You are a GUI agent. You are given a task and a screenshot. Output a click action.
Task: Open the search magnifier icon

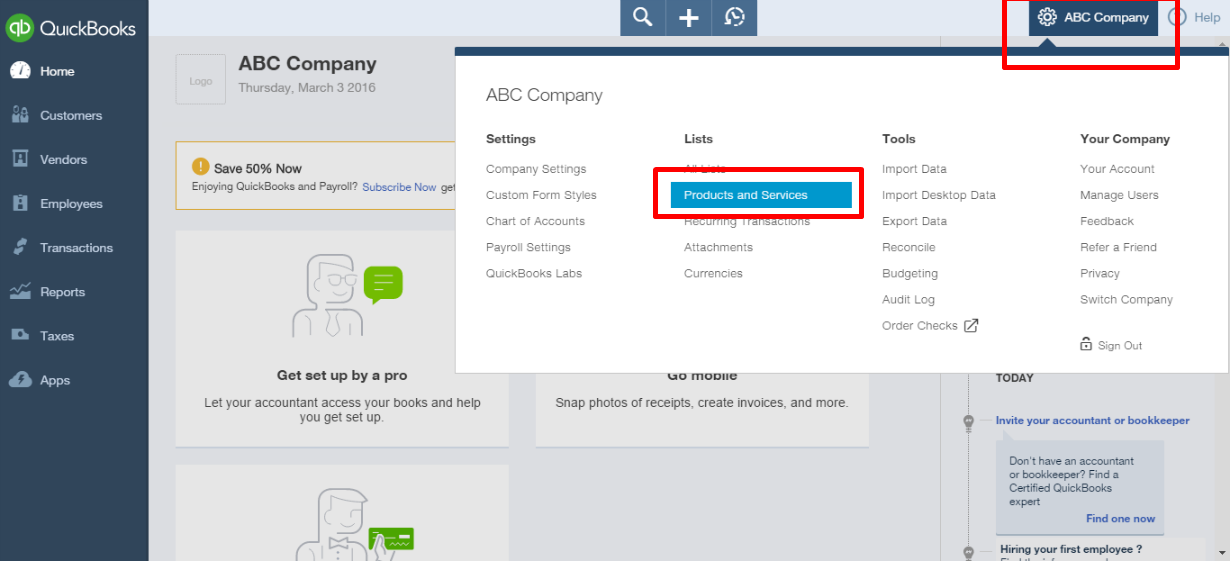coord(643,17)
